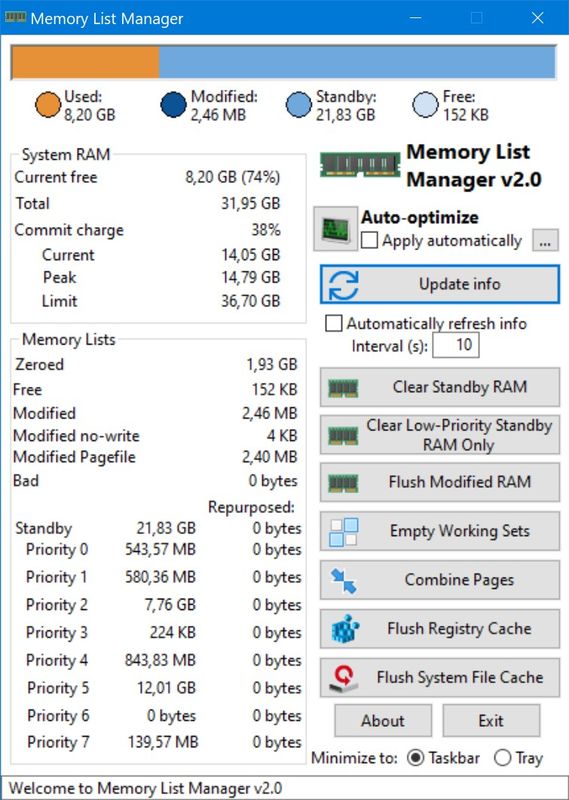Select Taskbar minimize option
Image resolution: width=569 pixels, height=800 pixels.
click(x=415, y=758)
